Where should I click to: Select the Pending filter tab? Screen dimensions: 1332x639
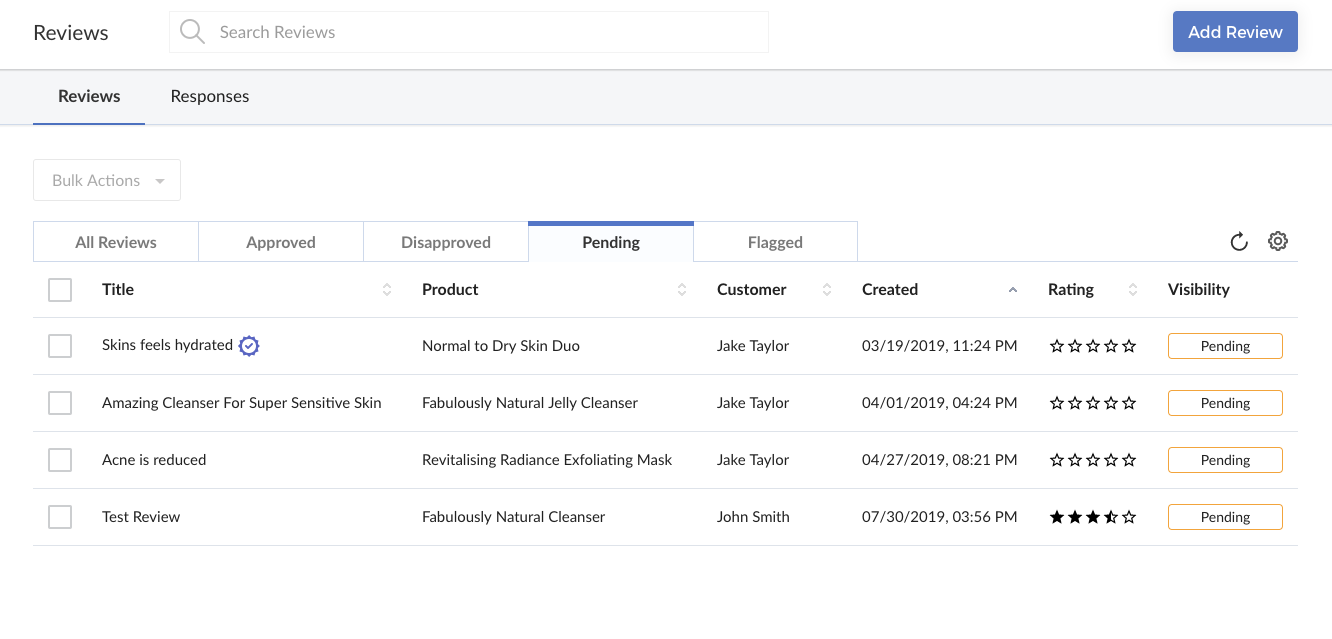coord(611,242)
